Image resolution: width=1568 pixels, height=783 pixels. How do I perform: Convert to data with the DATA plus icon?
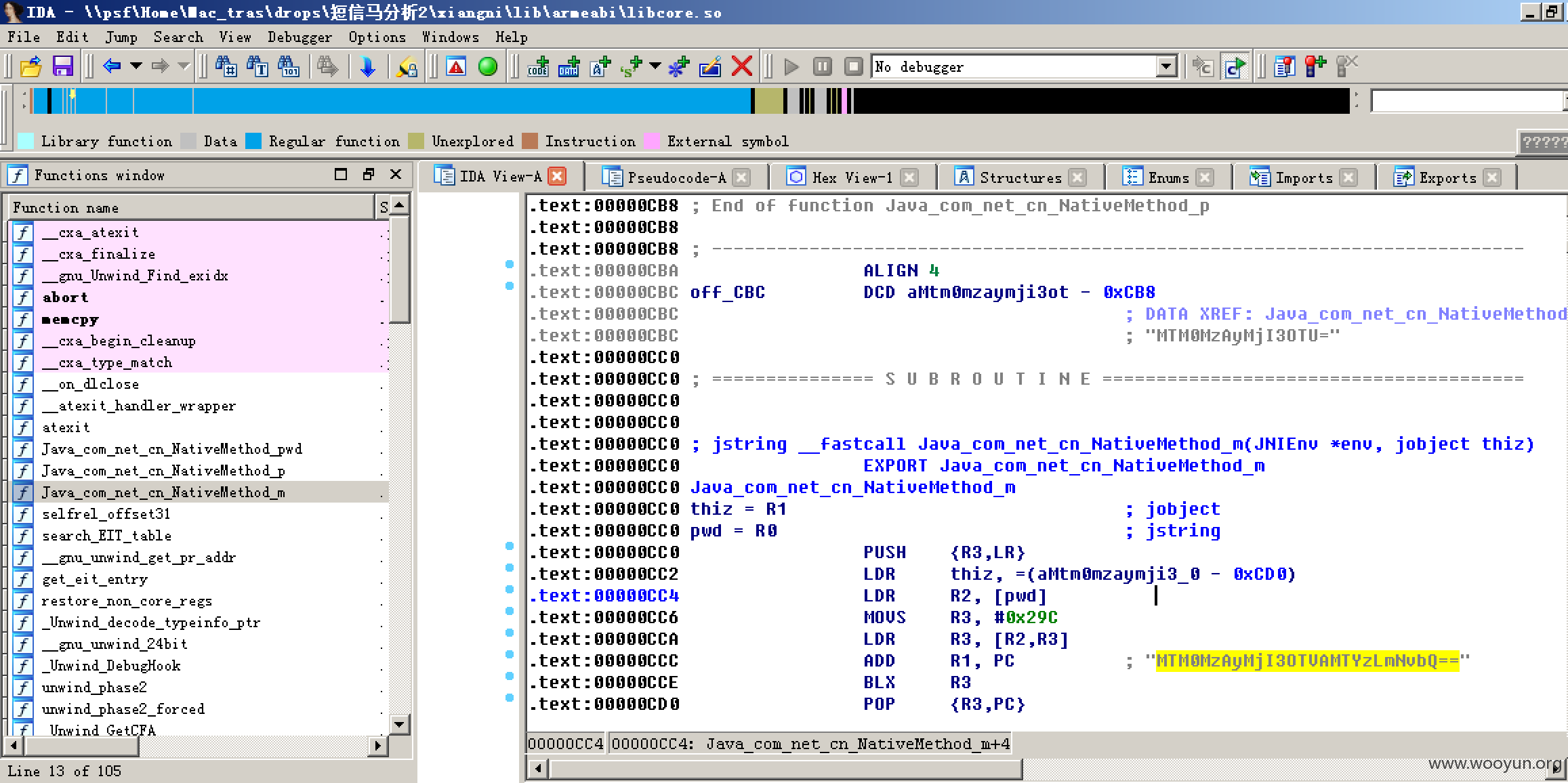pyautogui.click(x=569, y=66)
